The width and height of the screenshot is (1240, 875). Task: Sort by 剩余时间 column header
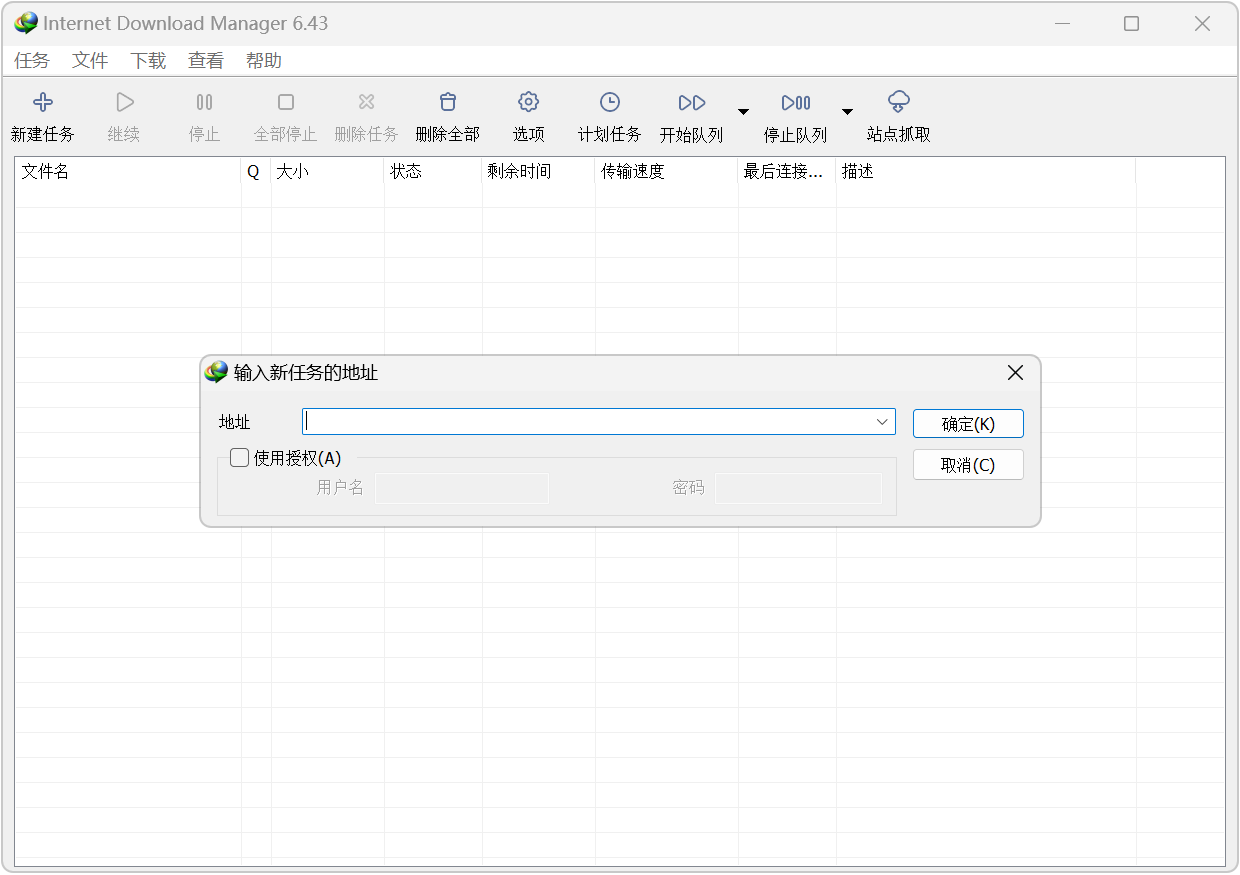coord(538,171)
